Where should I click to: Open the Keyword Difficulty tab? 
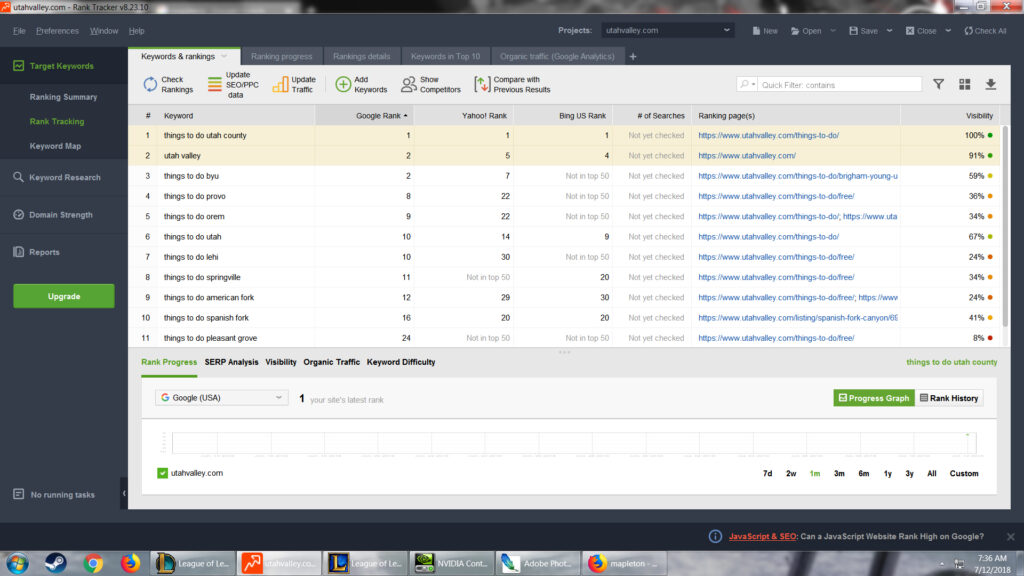[401, 362]
